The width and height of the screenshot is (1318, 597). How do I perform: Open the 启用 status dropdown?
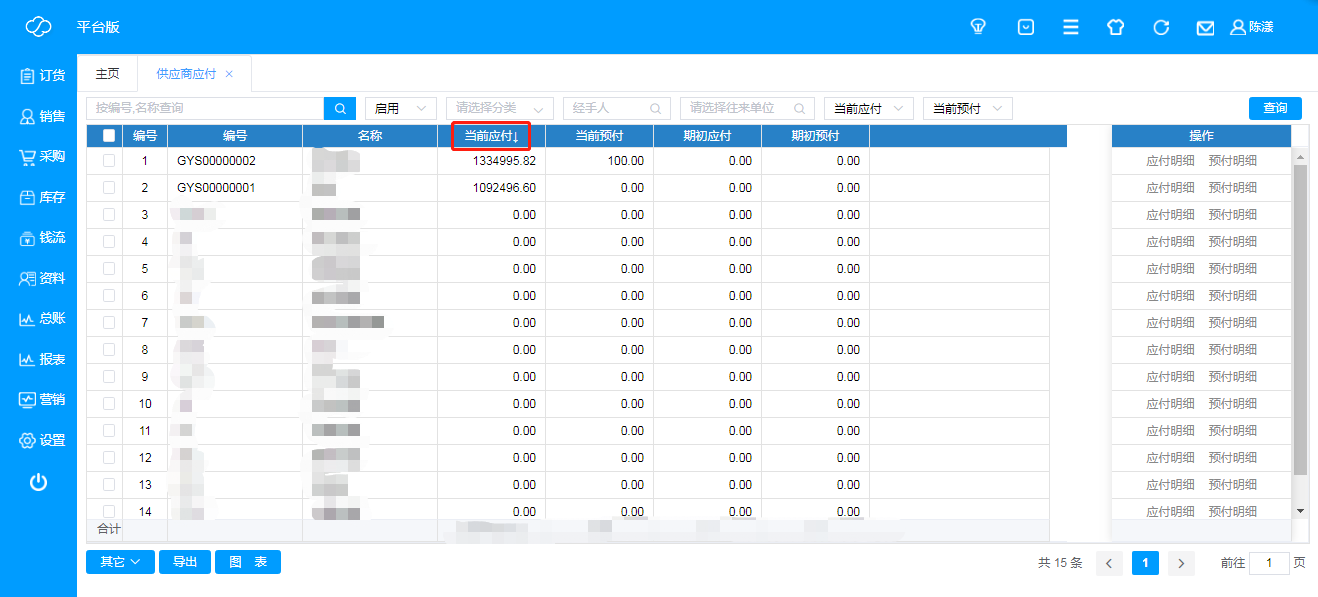tap(400, 108)
